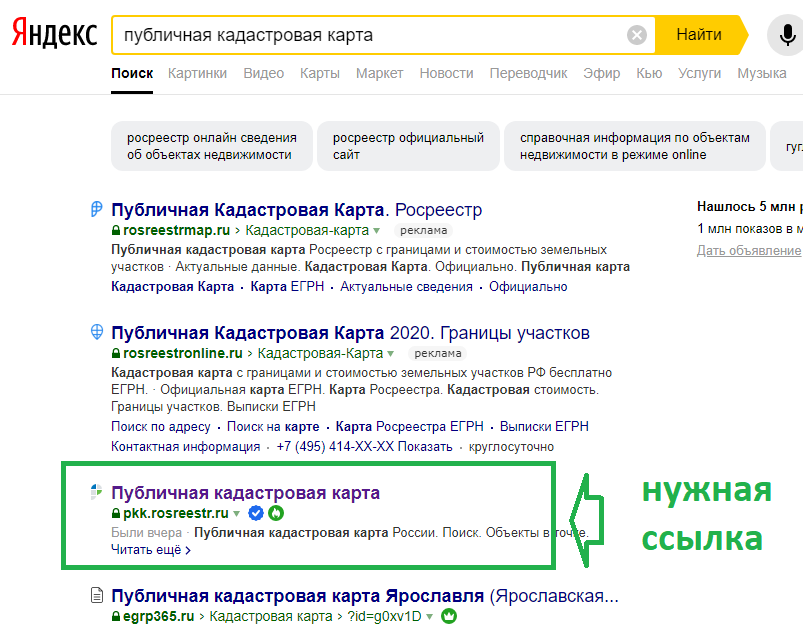803x629 pixels.
Task: Open Кадастровая-Карта path link of rosreestronline.ru
Action: [x=320, y=353]
